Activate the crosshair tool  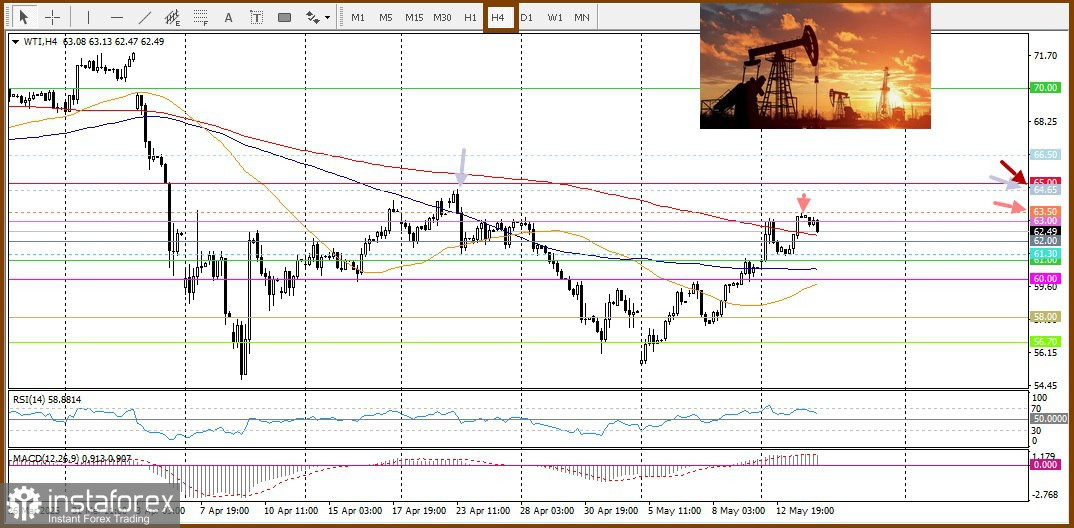click(x=53, y=17)
